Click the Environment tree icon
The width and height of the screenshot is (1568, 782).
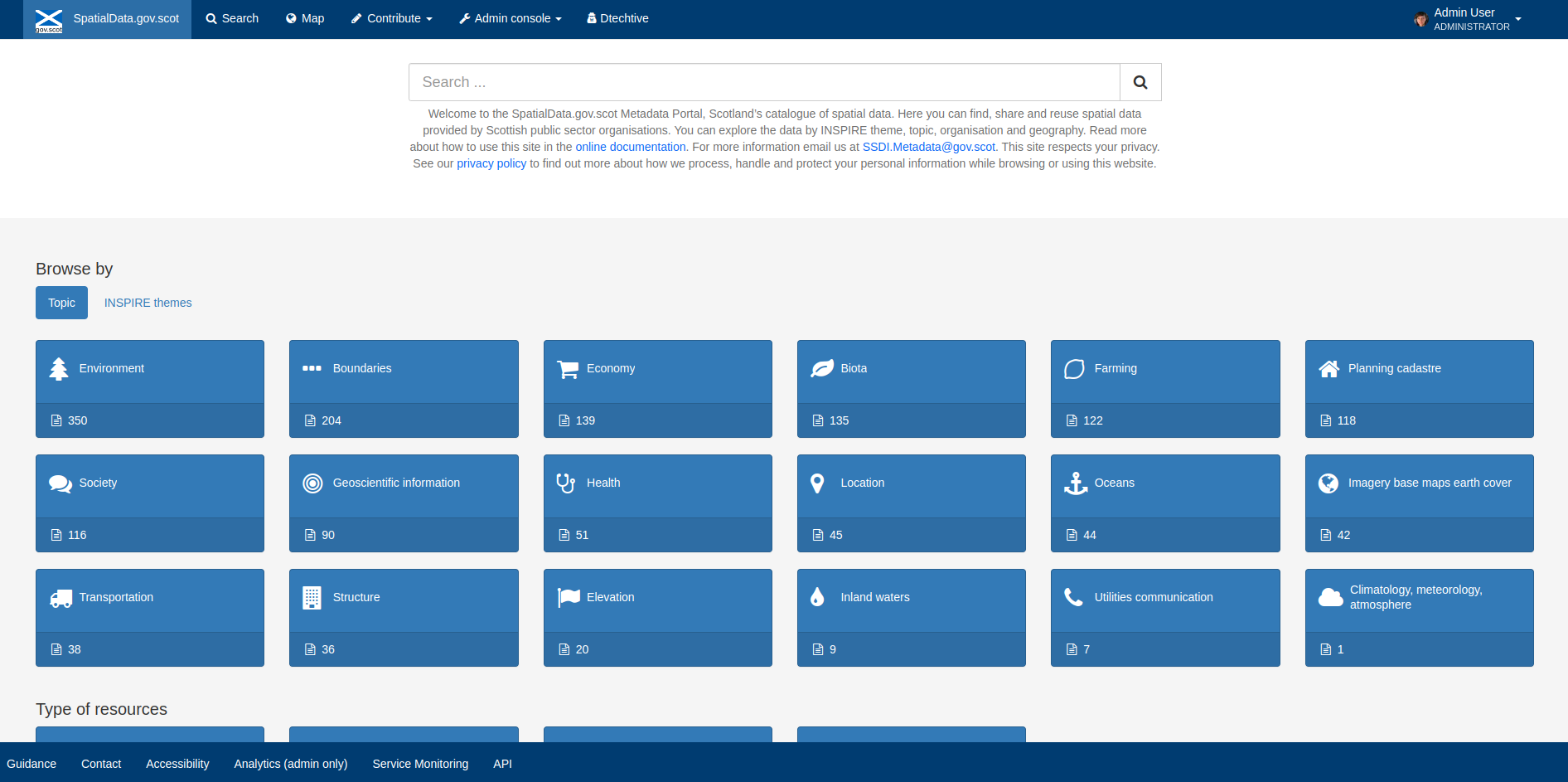[x=59, y=369]
